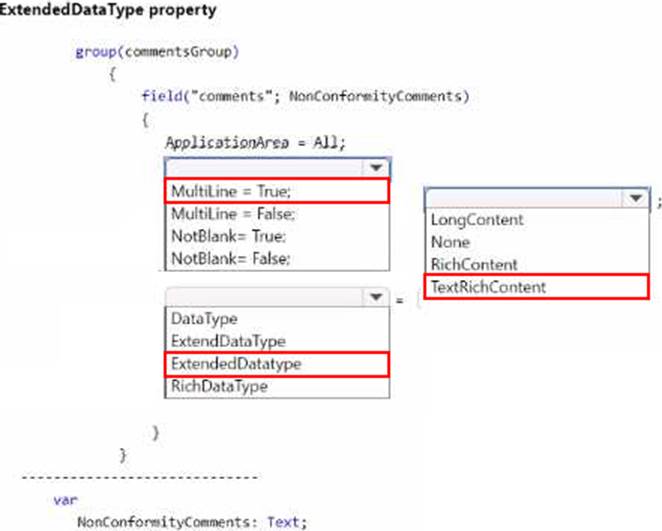Click the 'ApplicationArea = All;' code line
The image size is (662, 531).
255,142
